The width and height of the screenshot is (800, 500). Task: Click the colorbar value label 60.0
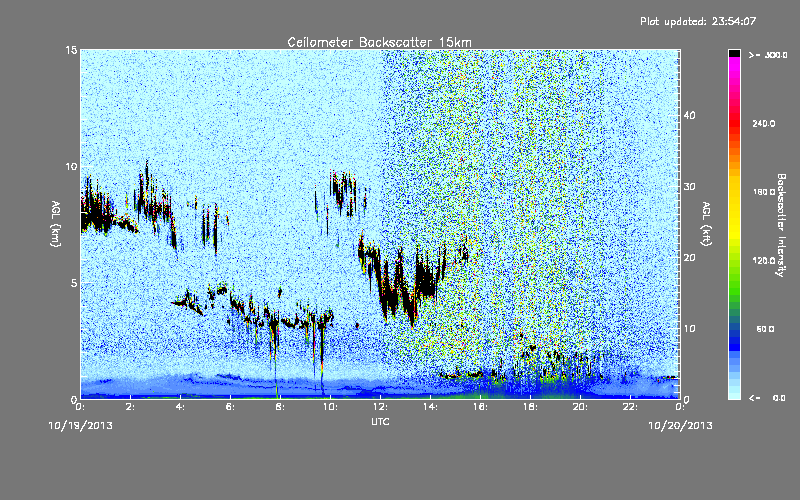click(765, 330)
